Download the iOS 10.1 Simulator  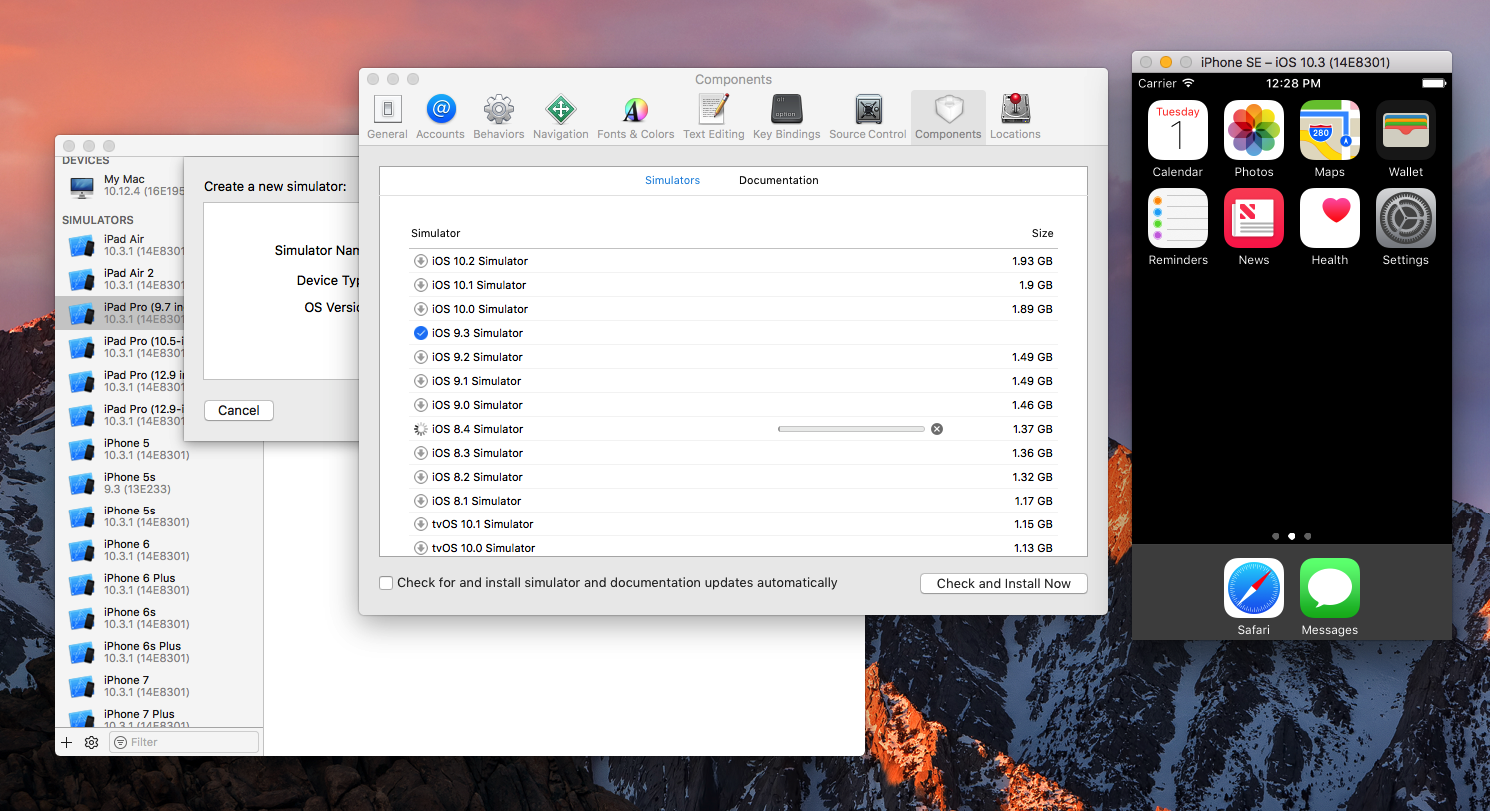click(x=420, y=285)
